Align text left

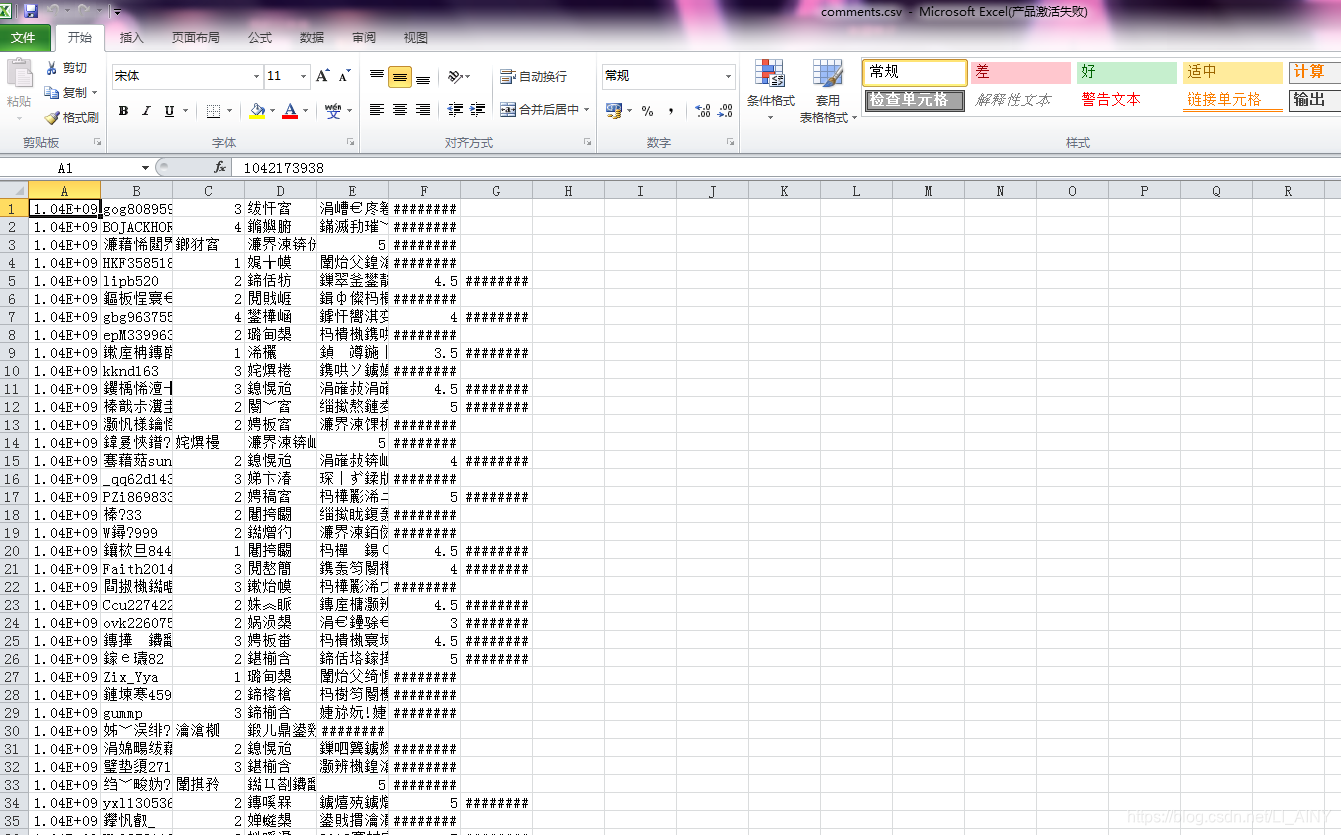(377, 110)
